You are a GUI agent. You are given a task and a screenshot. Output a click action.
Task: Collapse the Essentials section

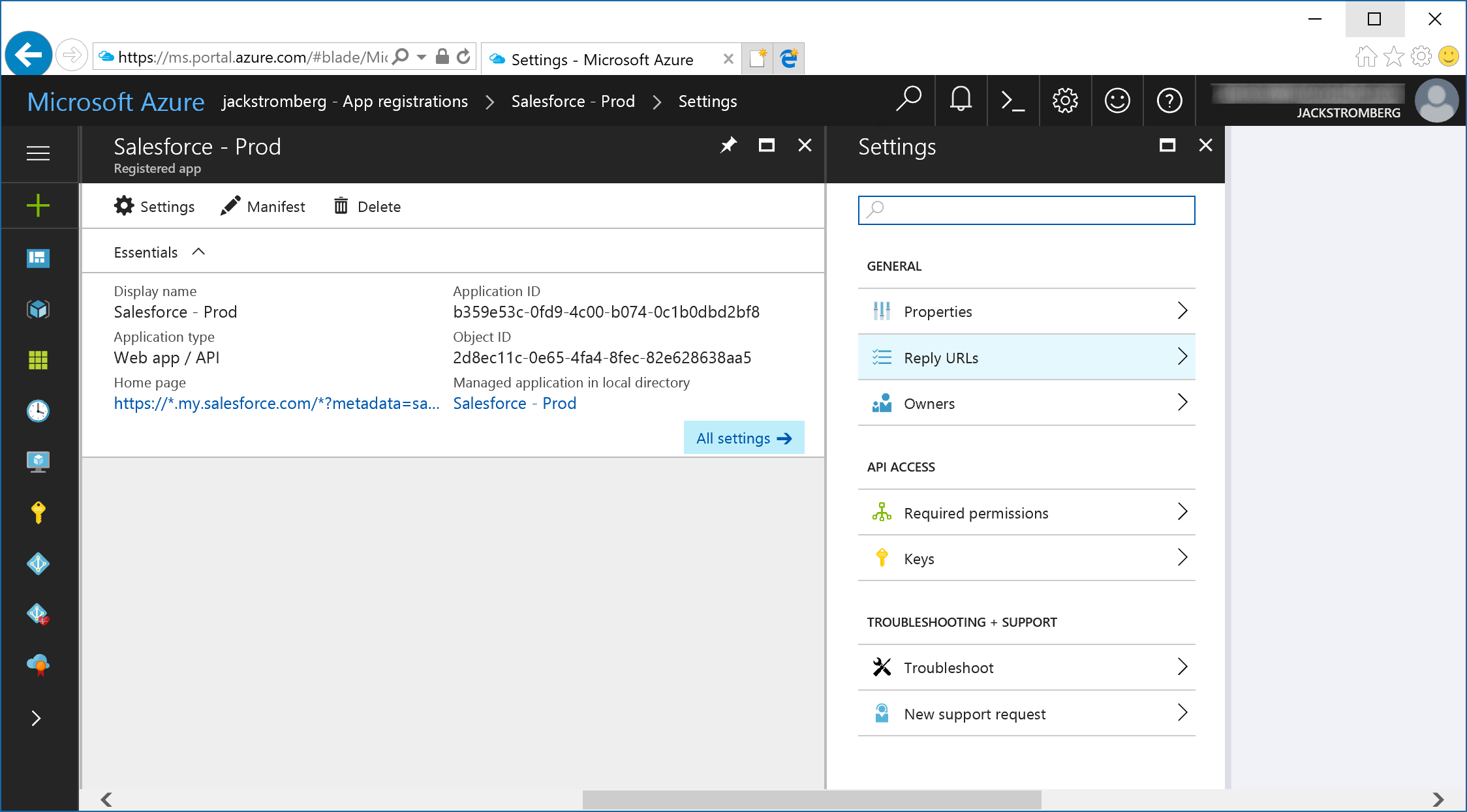pos(199,252)
